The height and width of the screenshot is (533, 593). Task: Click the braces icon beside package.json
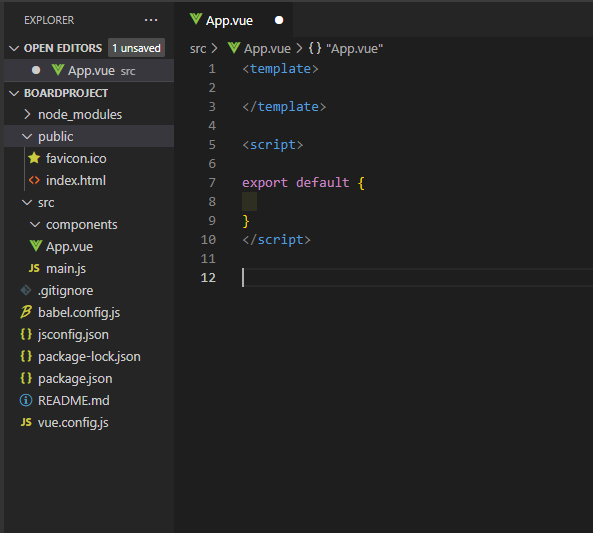26,378
